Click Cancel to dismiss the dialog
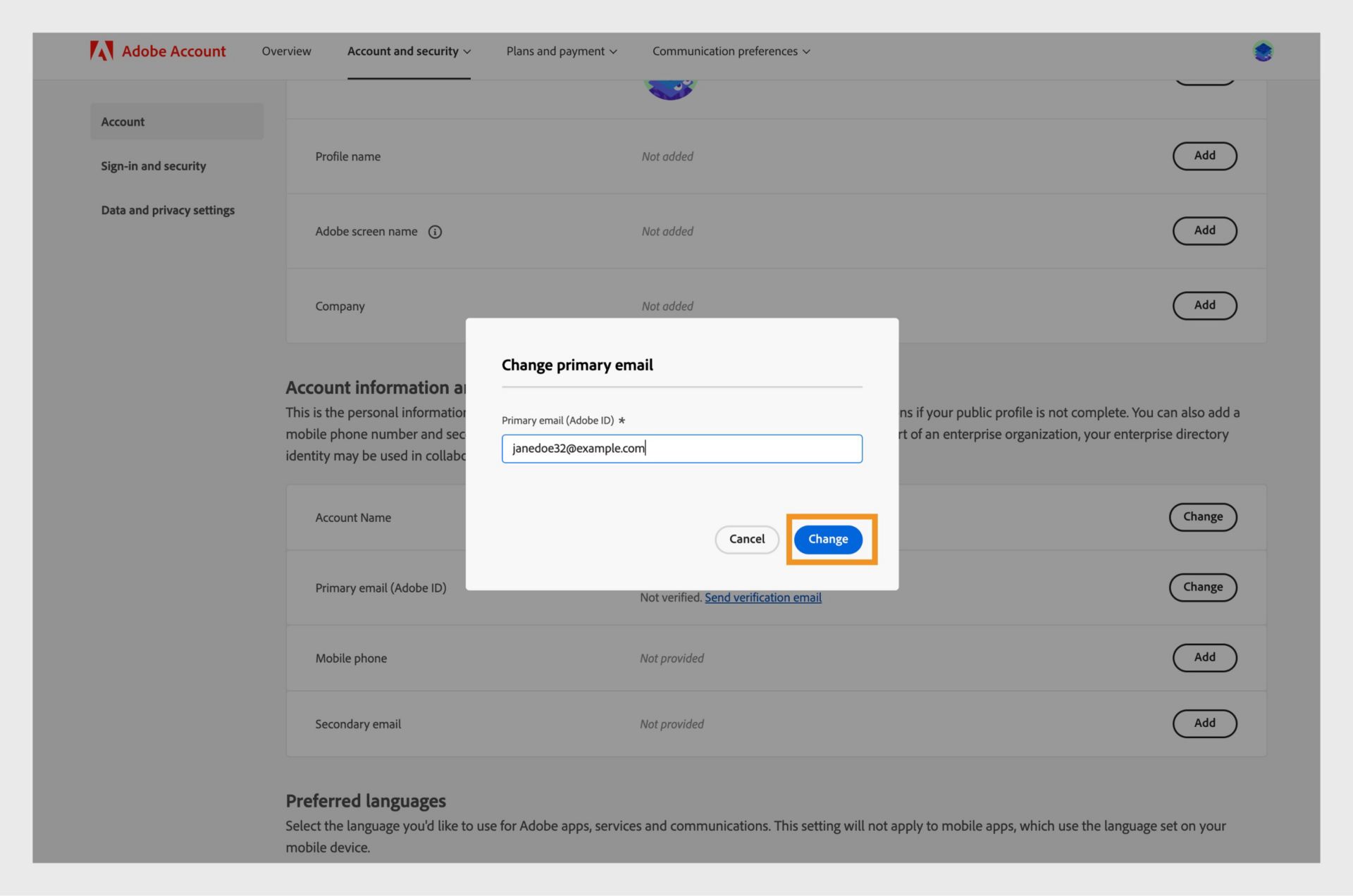 click(x=747, y=539)
